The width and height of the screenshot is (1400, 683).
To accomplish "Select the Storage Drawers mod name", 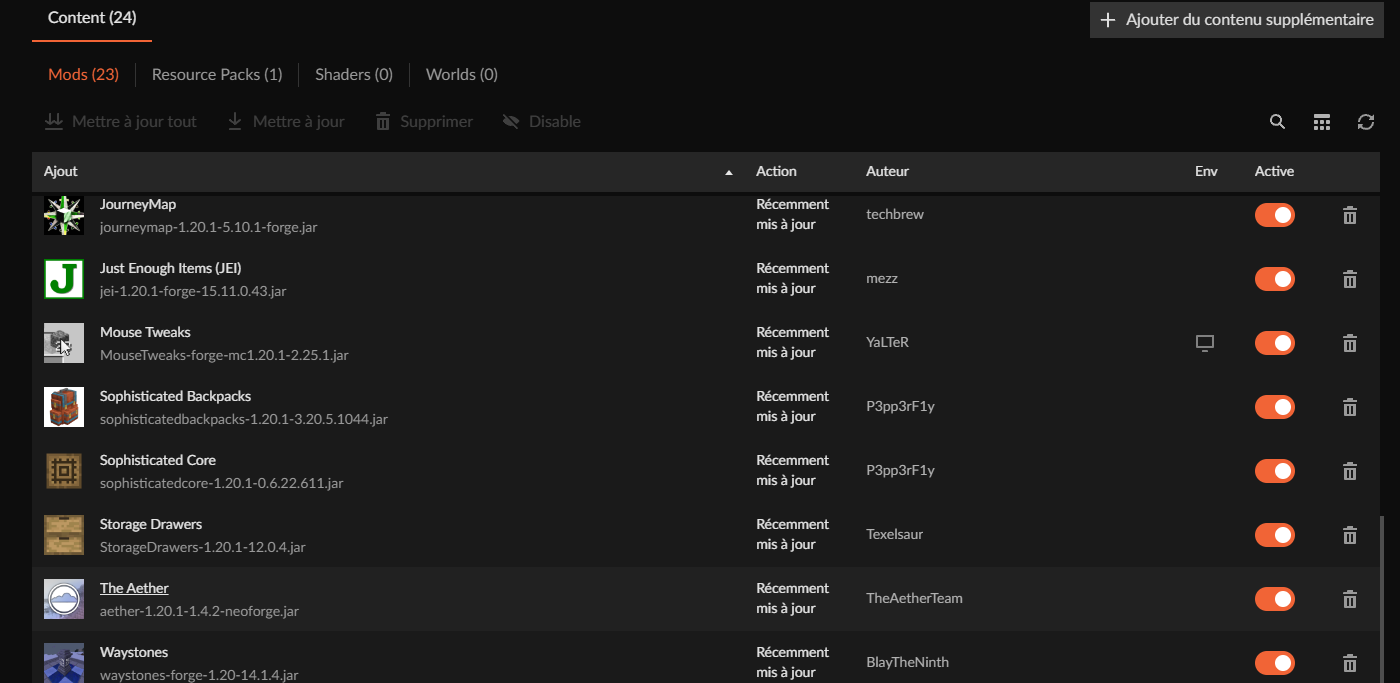I will point(151,524).
